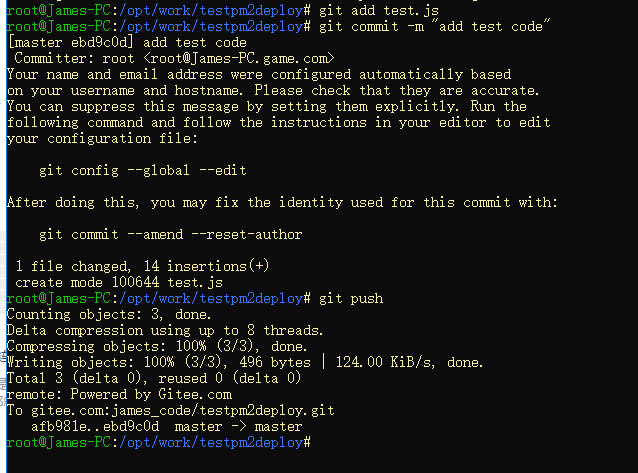Screen dimensions: 638x473
Task: Click the commit message "add test code" argument
Action: click(x=491, y=26)
